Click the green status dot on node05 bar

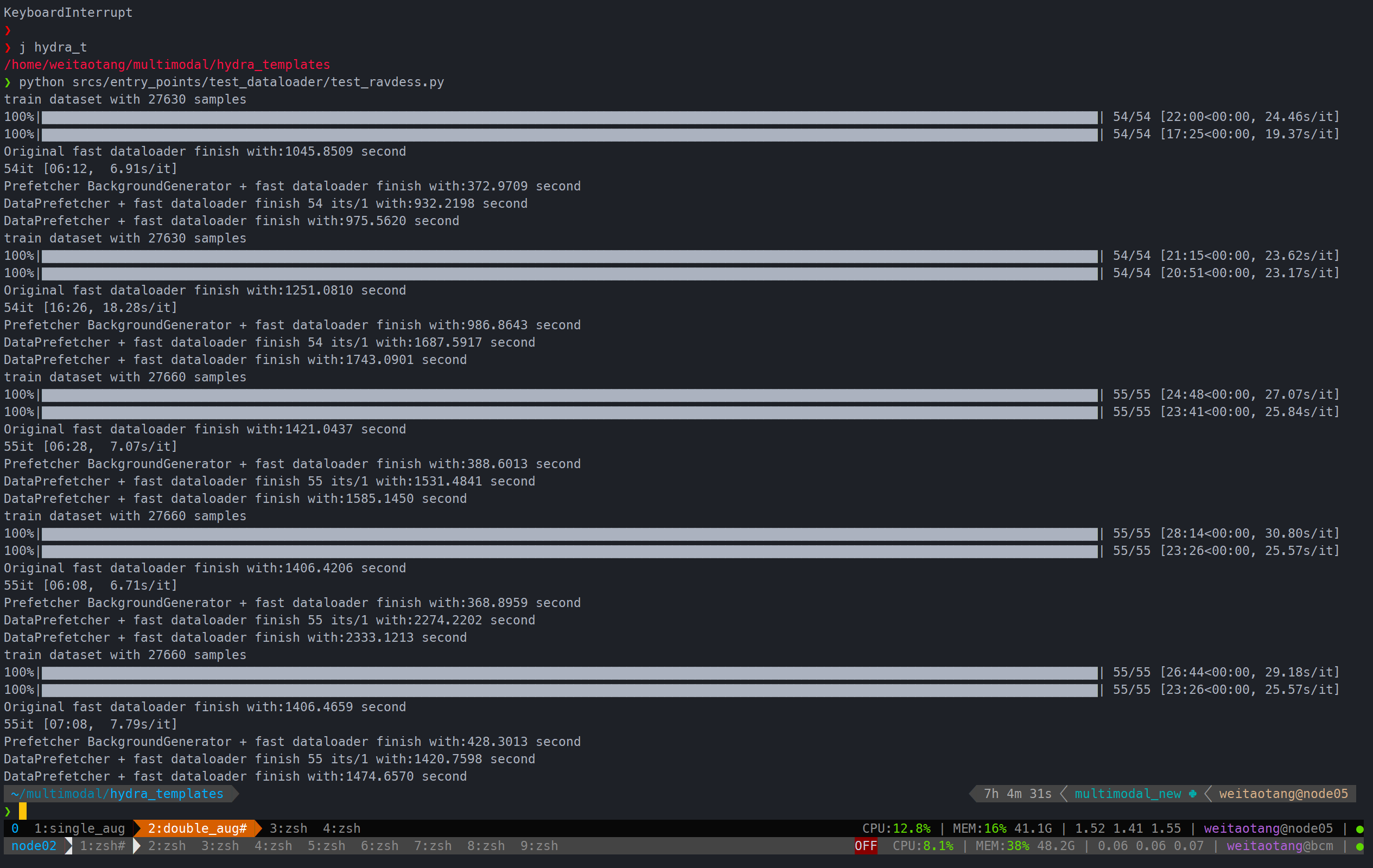click(x=1360, y=829)
